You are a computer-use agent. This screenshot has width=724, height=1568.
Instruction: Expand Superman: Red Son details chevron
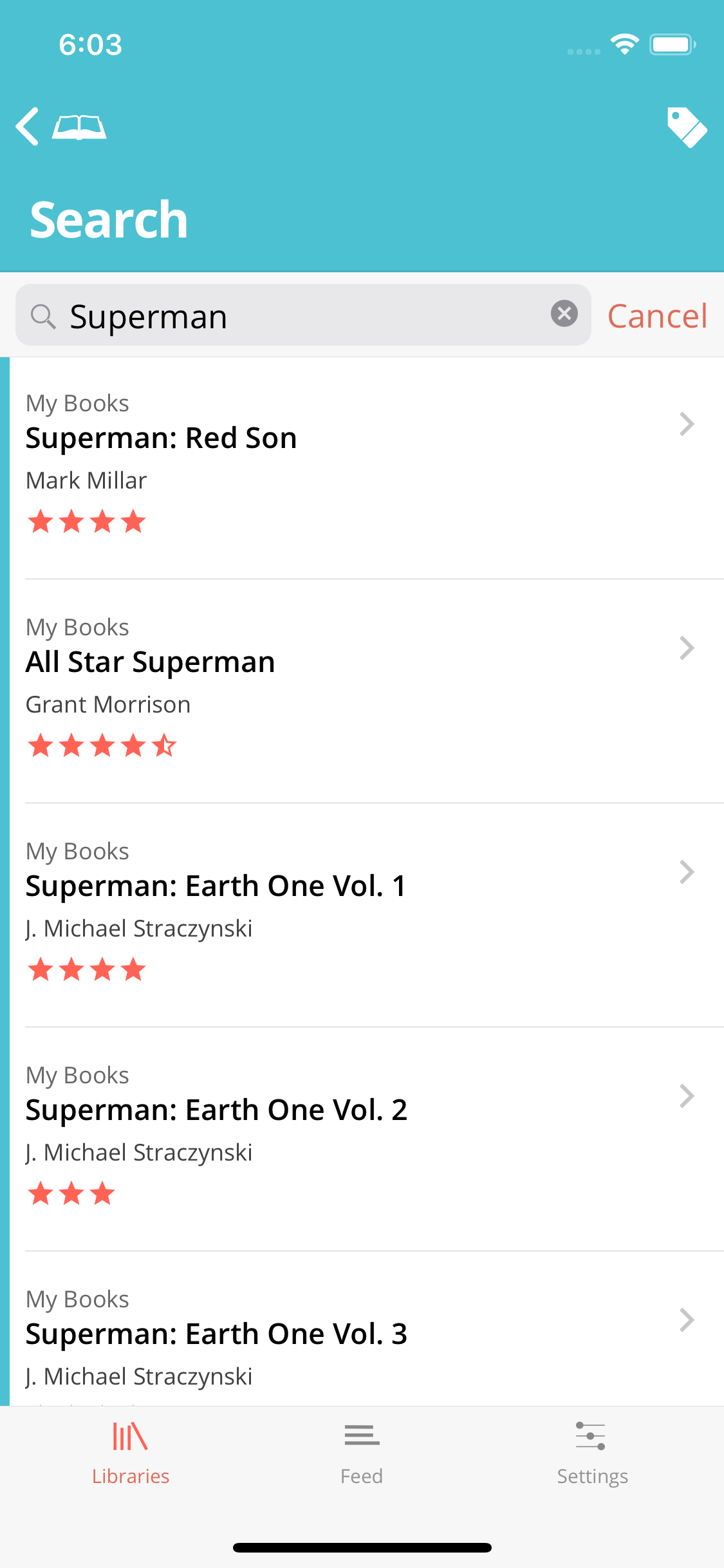[x=687, y=424]
